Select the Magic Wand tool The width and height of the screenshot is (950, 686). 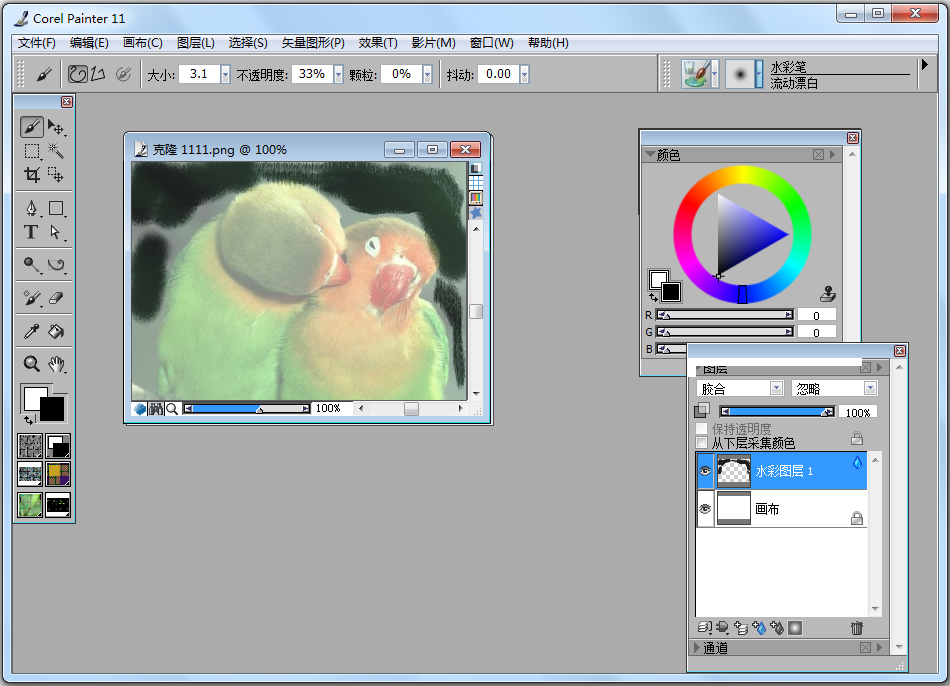(57, 150)
